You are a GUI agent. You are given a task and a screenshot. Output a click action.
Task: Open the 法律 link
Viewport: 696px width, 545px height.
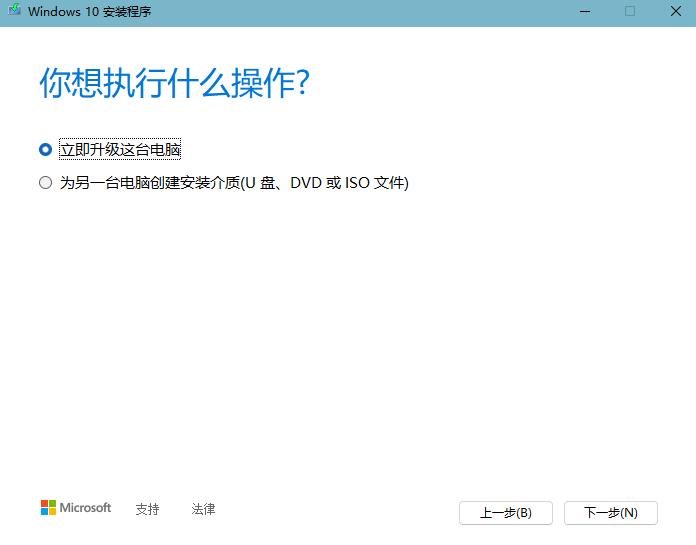click(203, 509)
